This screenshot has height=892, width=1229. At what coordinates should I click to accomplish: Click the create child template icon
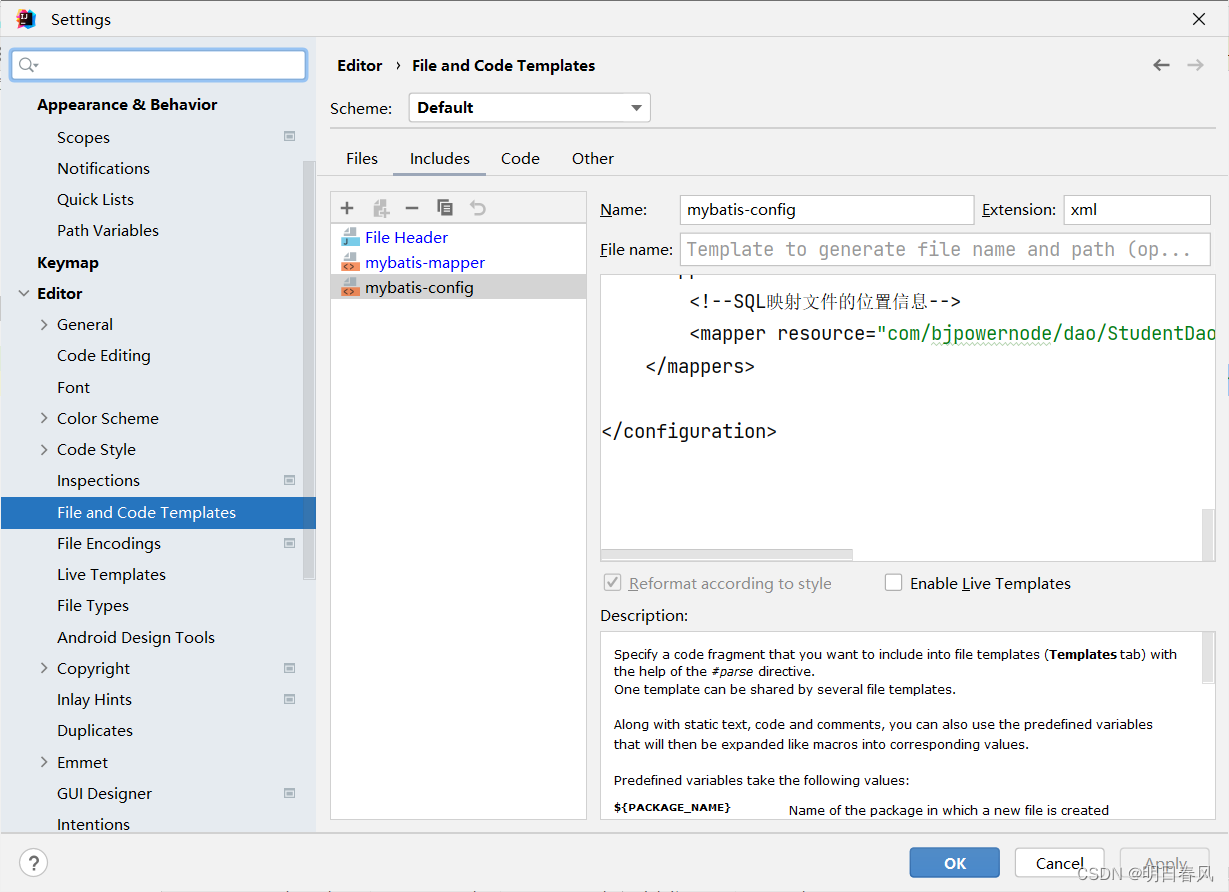pos(380,207)
